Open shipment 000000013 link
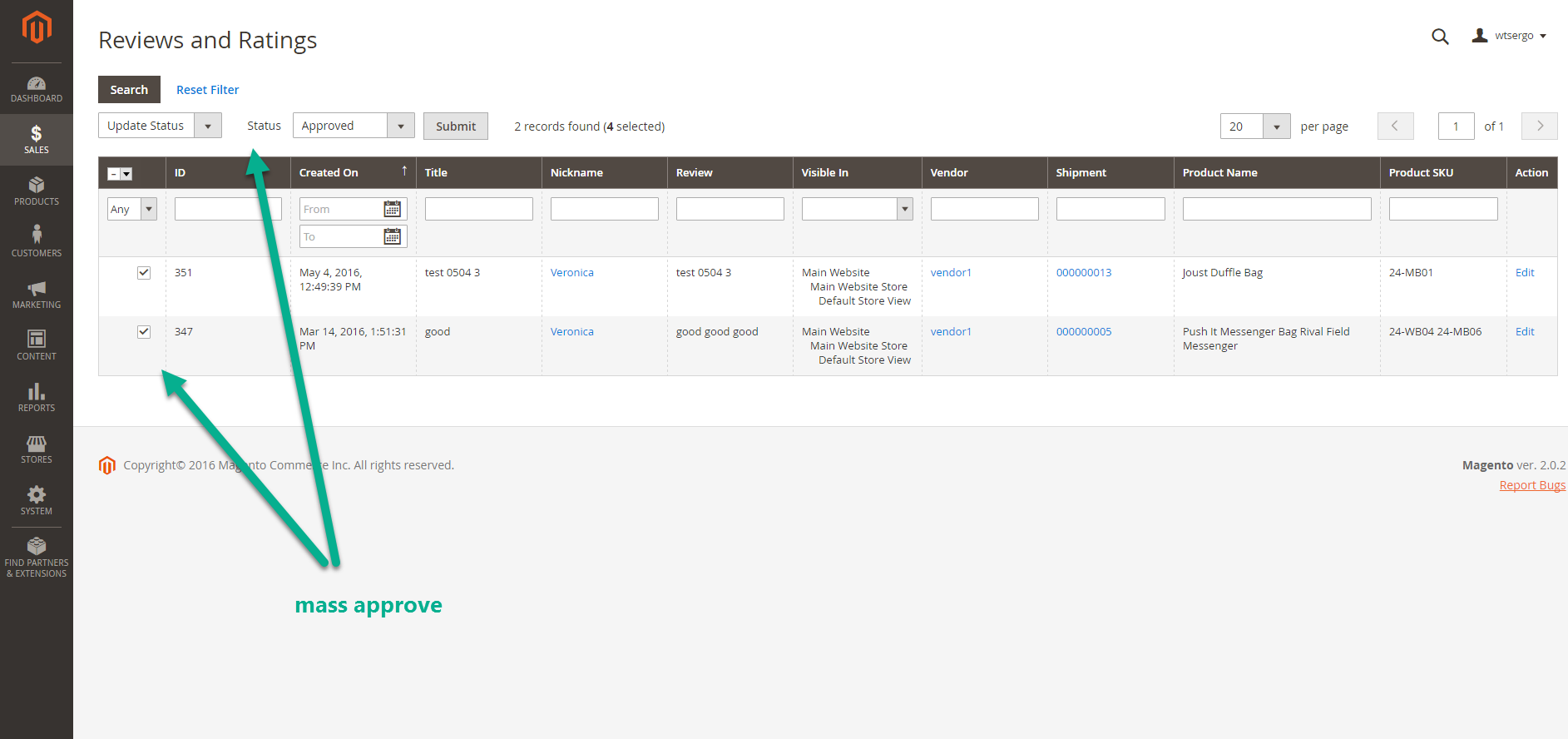The height and width of the screenshot is (739, 1568). coord(1084,272)
